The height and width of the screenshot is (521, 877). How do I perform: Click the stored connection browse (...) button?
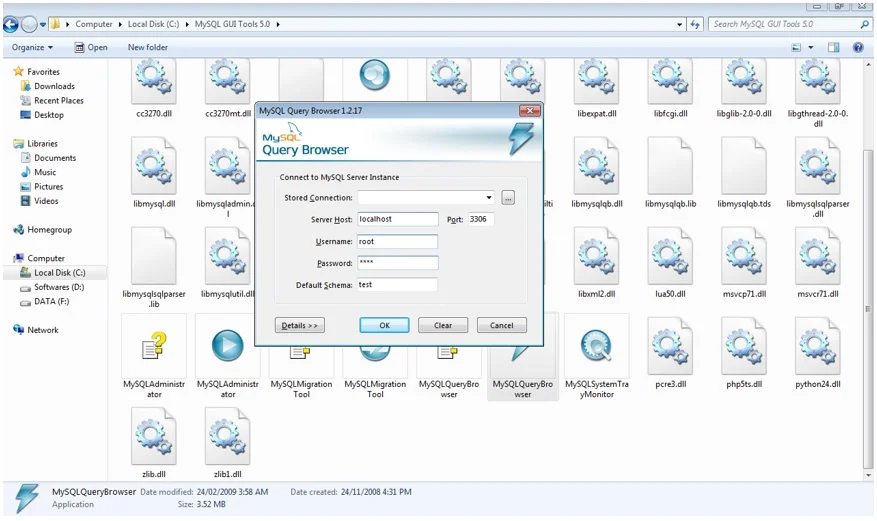coord(508,198)
